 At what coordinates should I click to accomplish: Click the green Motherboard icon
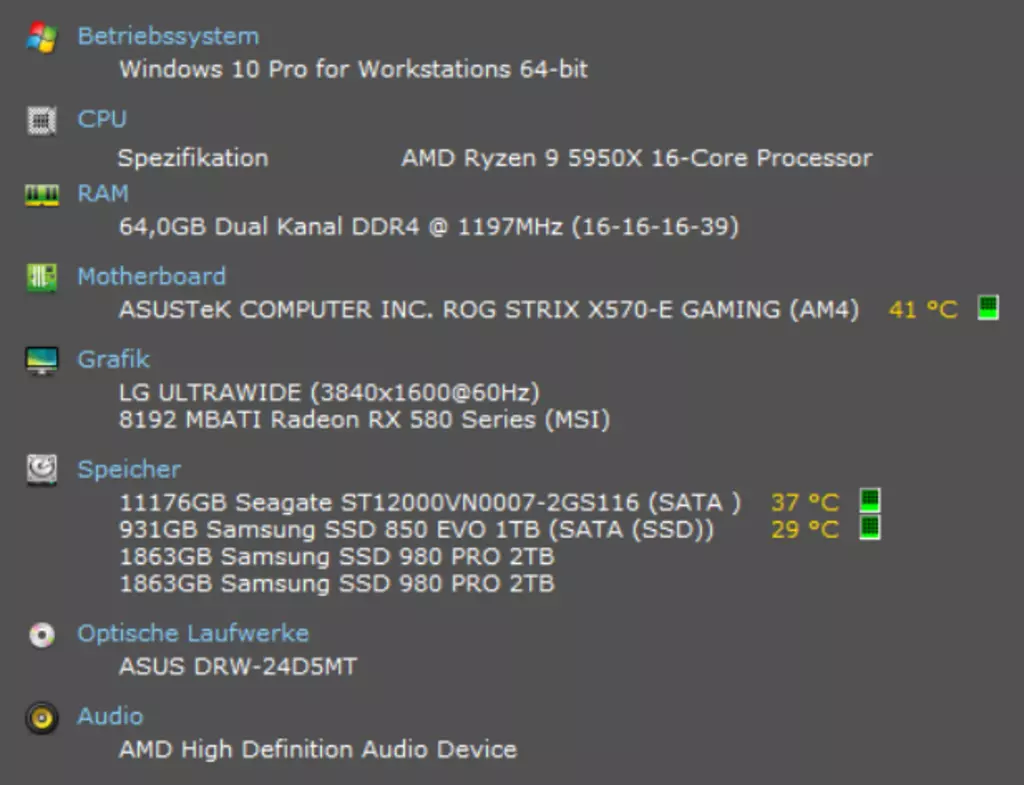pyautogui.click(x=42, y=277)
